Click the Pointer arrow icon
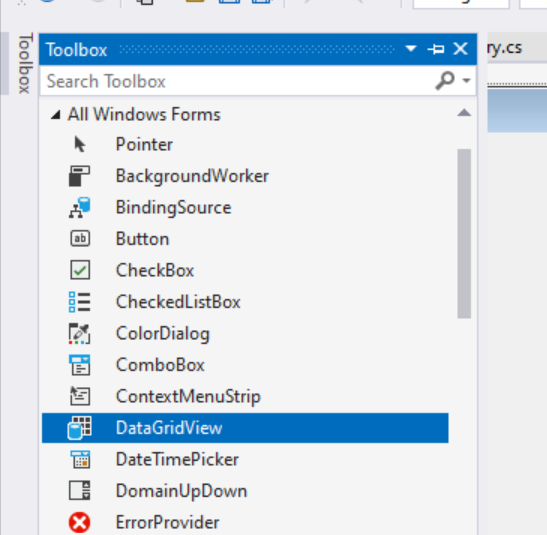Screen dimensions: 547x535 (80, 144)
